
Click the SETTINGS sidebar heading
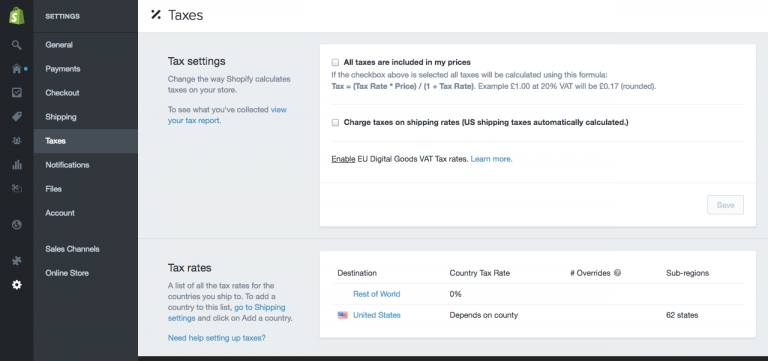pos(62,16)
